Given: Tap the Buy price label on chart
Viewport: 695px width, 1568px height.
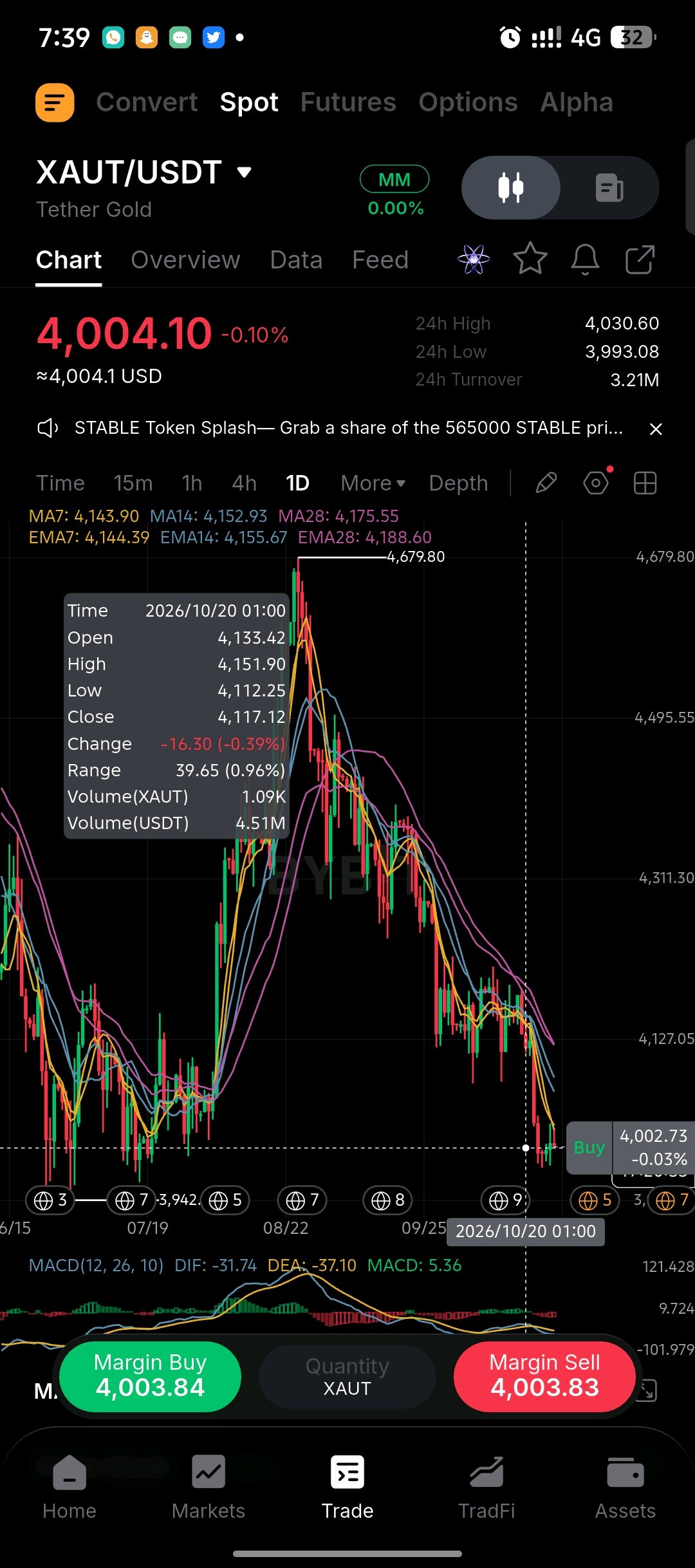Looking at the screenshot, I should pos(589,1147).
